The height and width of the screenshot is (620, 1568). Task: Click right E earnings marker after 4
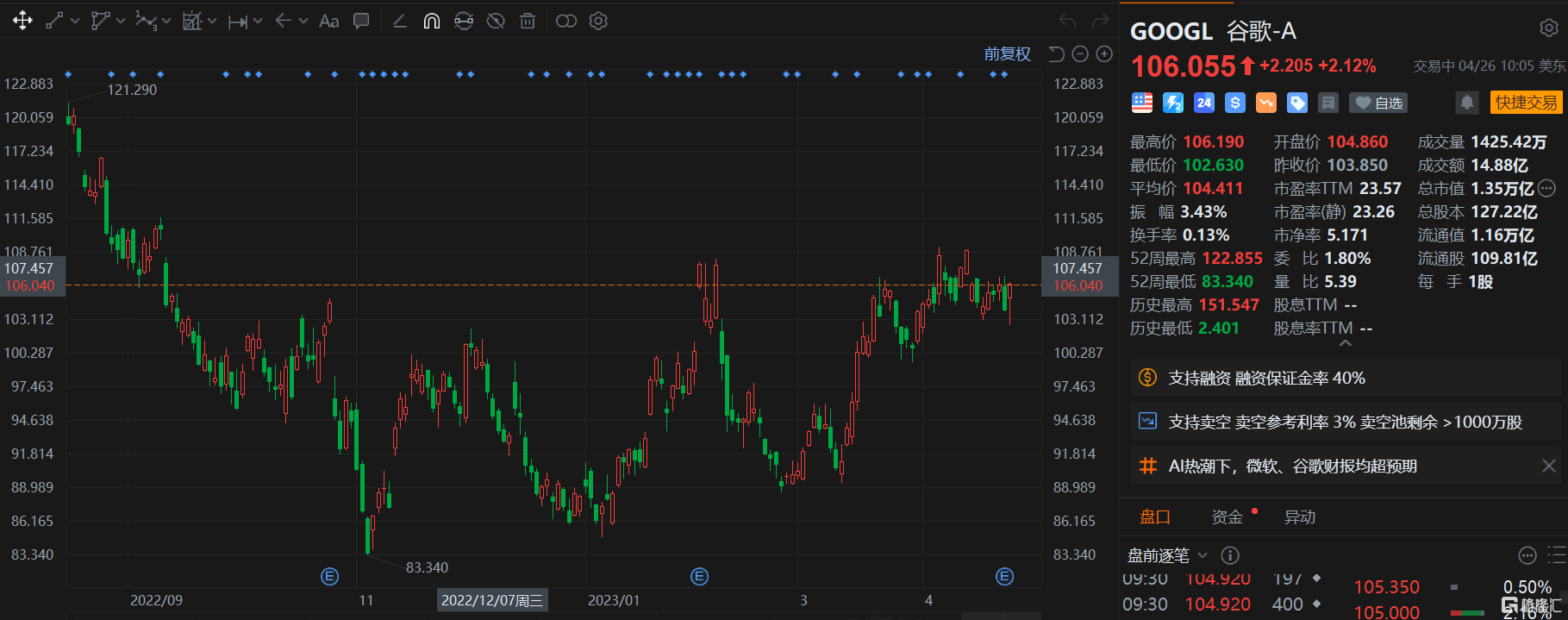tap(1004, 577)
